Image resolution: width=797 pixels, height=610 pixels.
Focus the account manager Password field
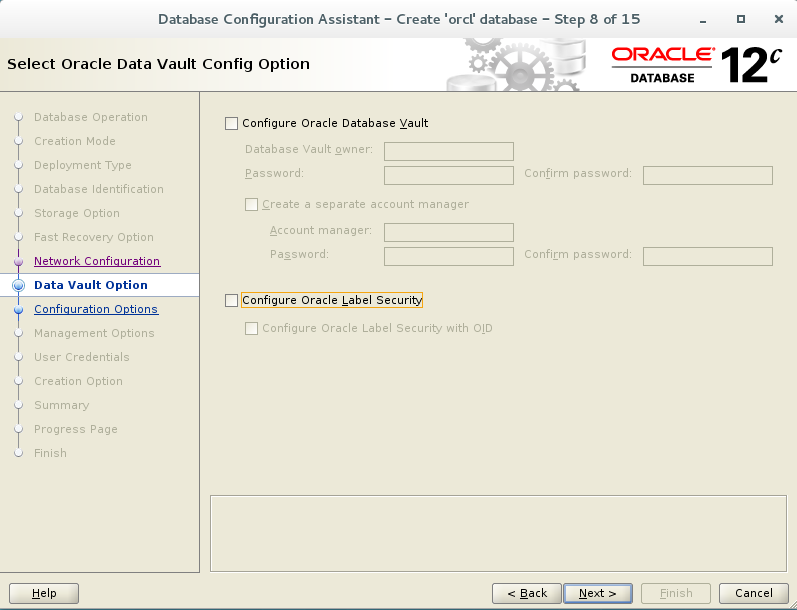[x=449, y=256]
